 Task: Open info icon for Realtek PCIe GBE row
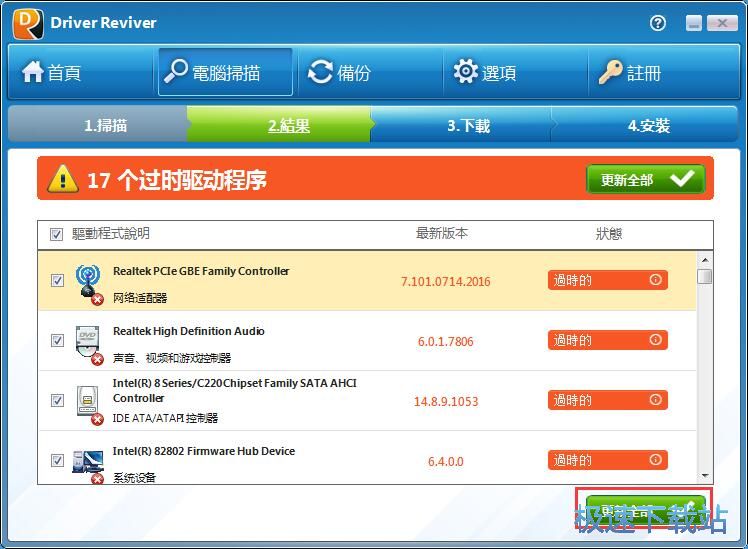(655, 280)
